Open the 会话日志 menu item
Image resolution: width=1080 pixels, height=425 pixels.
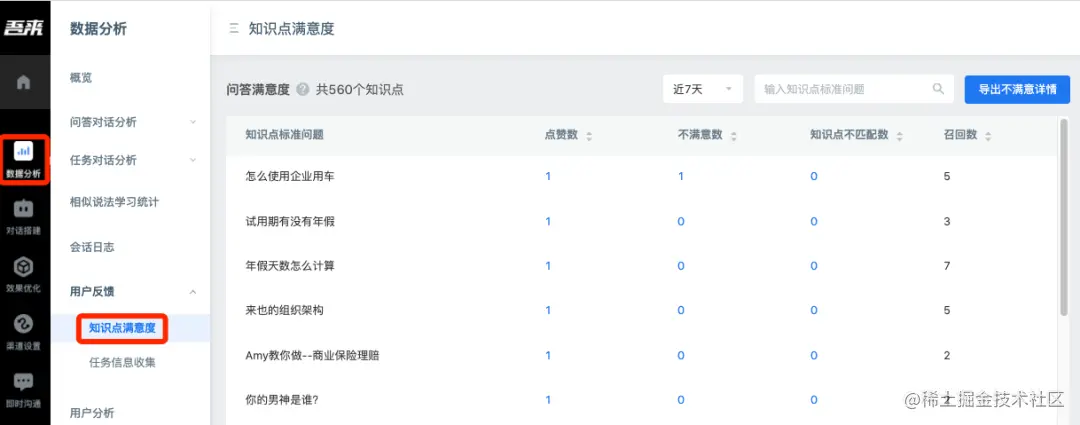[92, 247]
